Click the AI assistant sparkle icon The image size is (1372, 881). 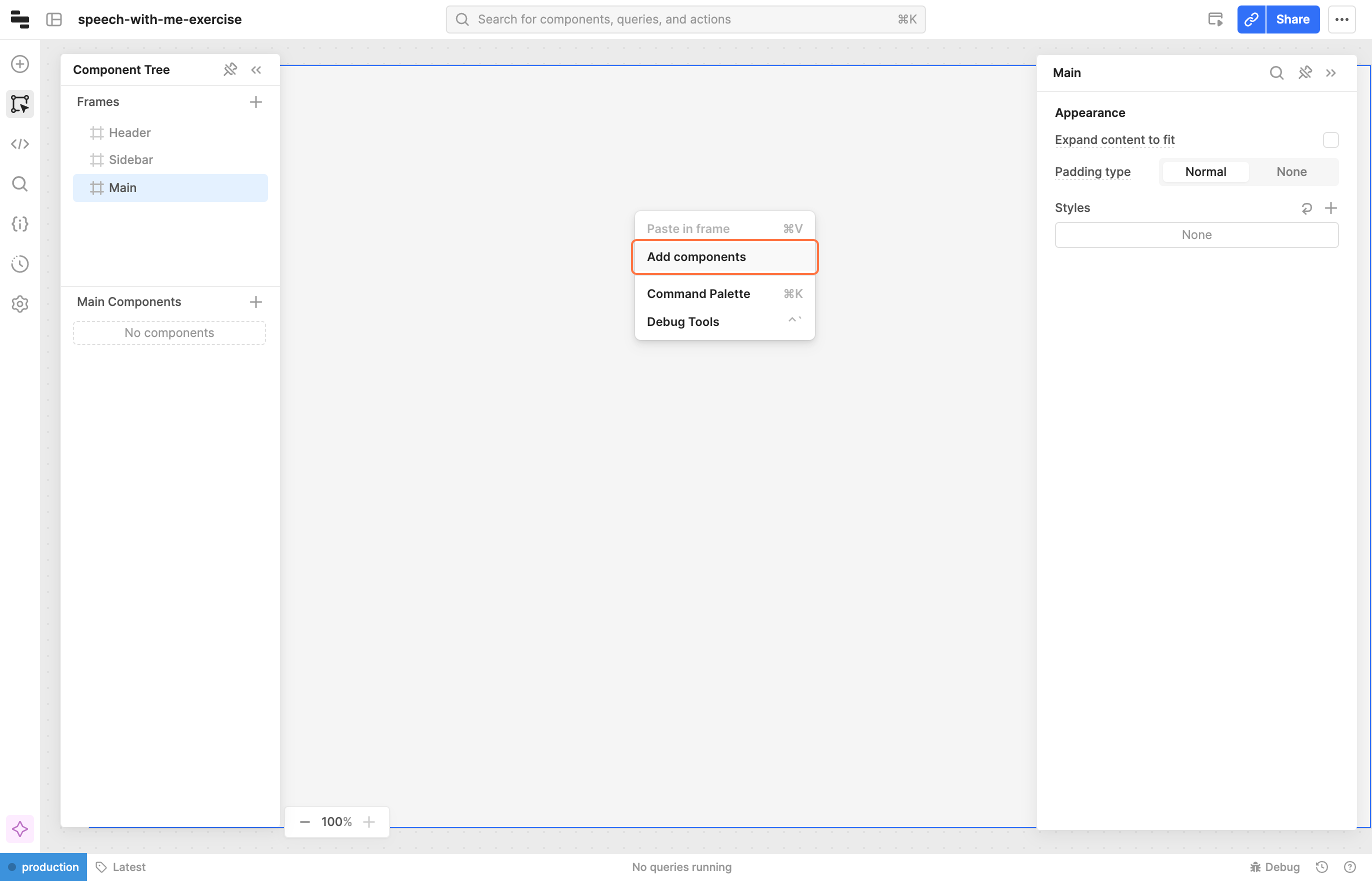[x=20, y=829]
